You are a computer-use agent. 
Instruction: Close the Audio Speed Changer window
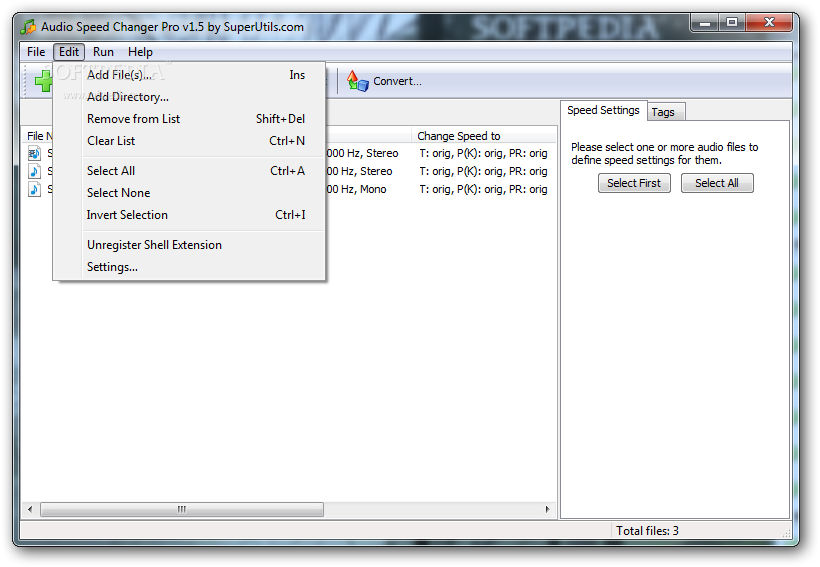769,23
